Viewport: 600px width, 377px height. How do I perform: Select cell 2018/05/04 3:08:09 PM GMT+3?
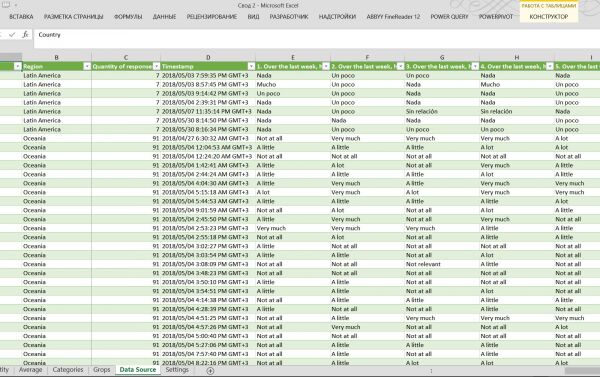208,264
